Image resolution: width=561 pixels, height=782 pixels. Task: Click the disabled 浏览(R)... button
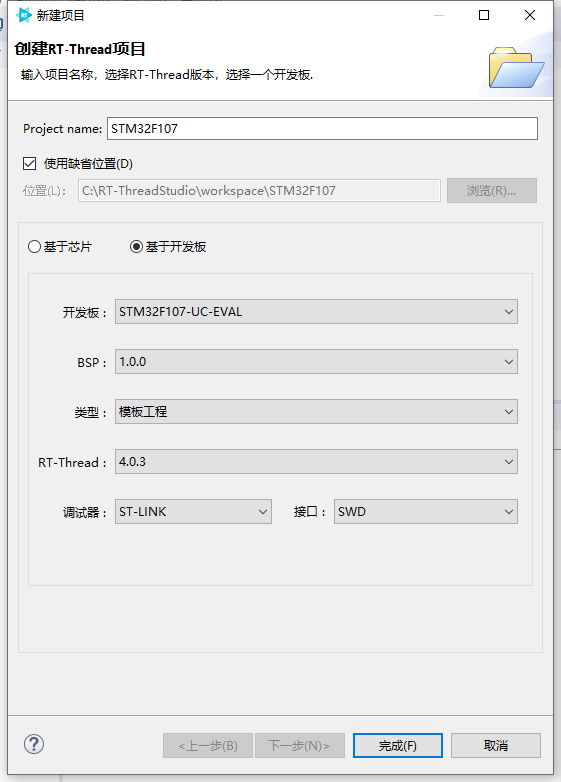tap(492, 191)
